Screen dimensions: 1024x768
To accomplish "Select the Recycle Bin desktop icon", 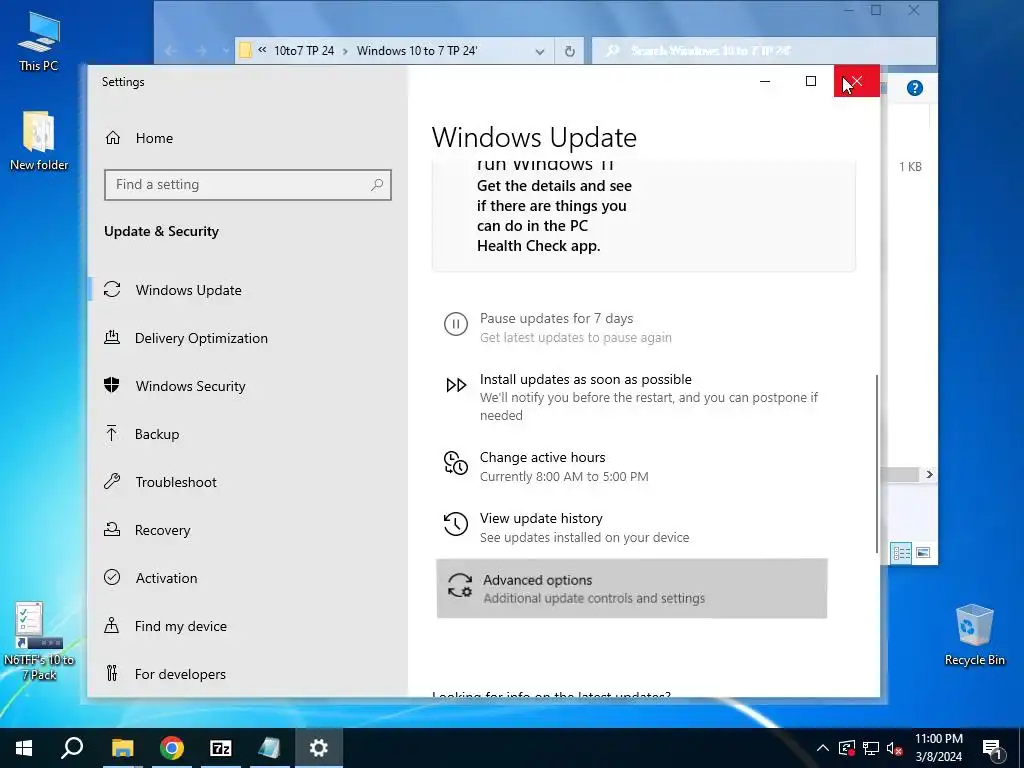I will (x=974, y=635).
